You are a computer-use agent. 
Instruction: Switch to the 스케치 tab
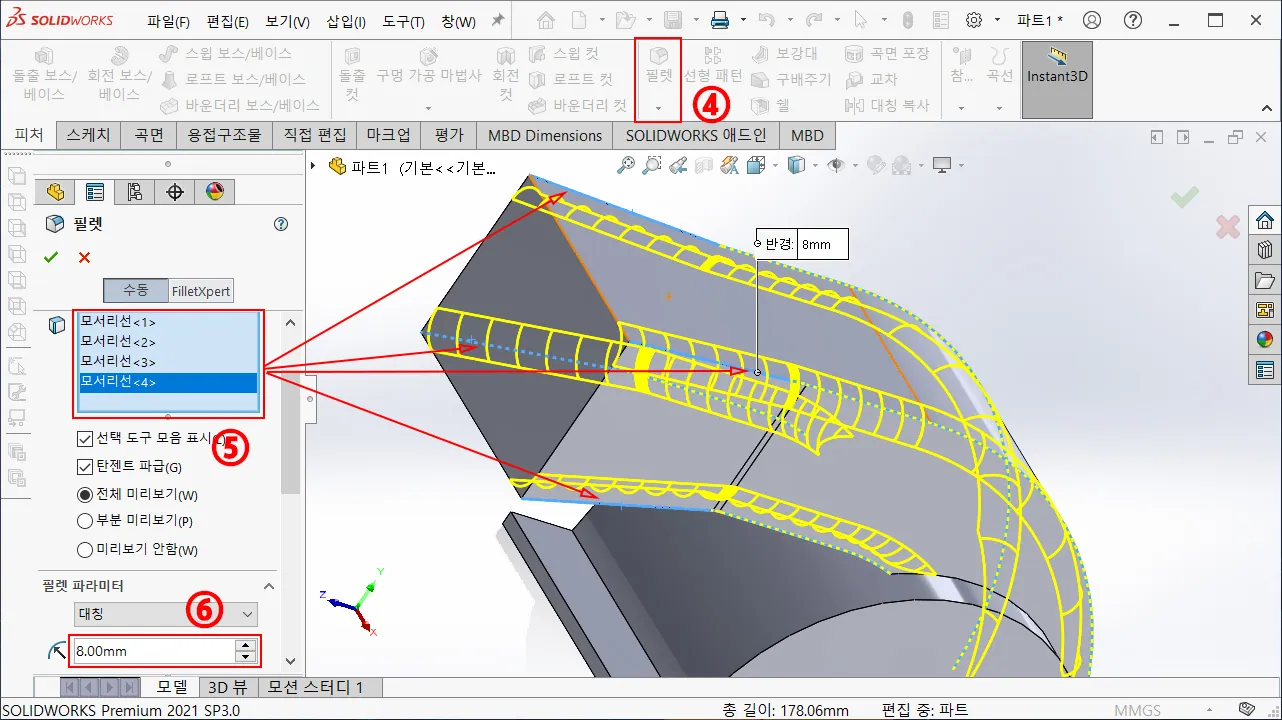(89, 135)
